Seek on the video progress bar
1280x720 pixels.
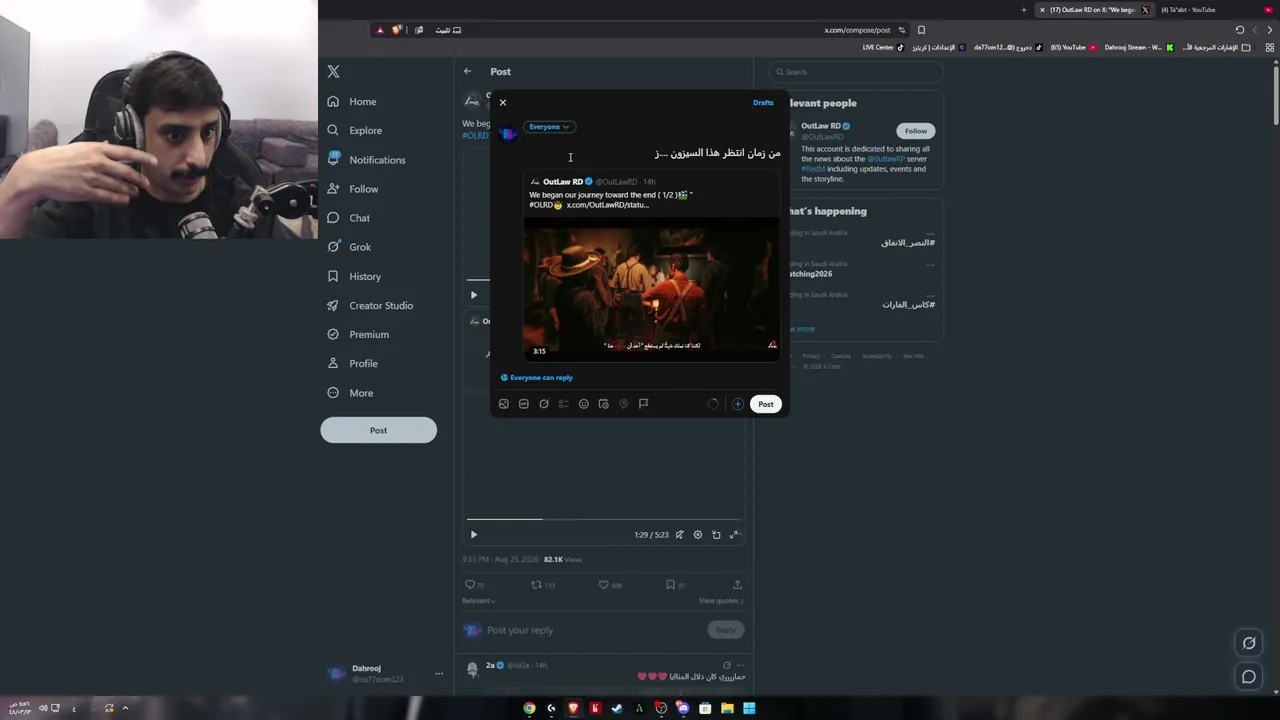coord(603,519)
